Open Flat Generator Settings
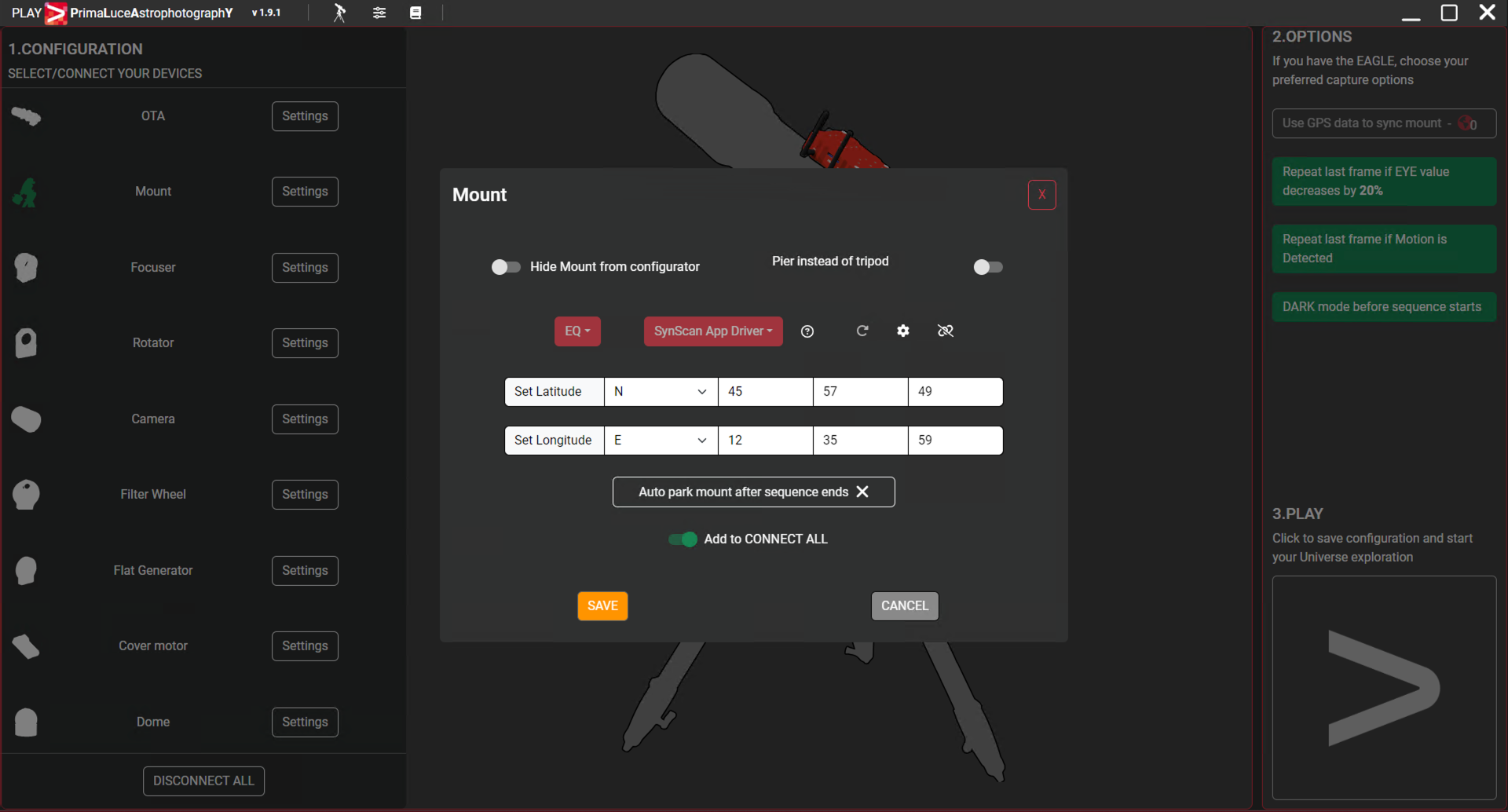The image size is (1508, 812). (305, 571)
